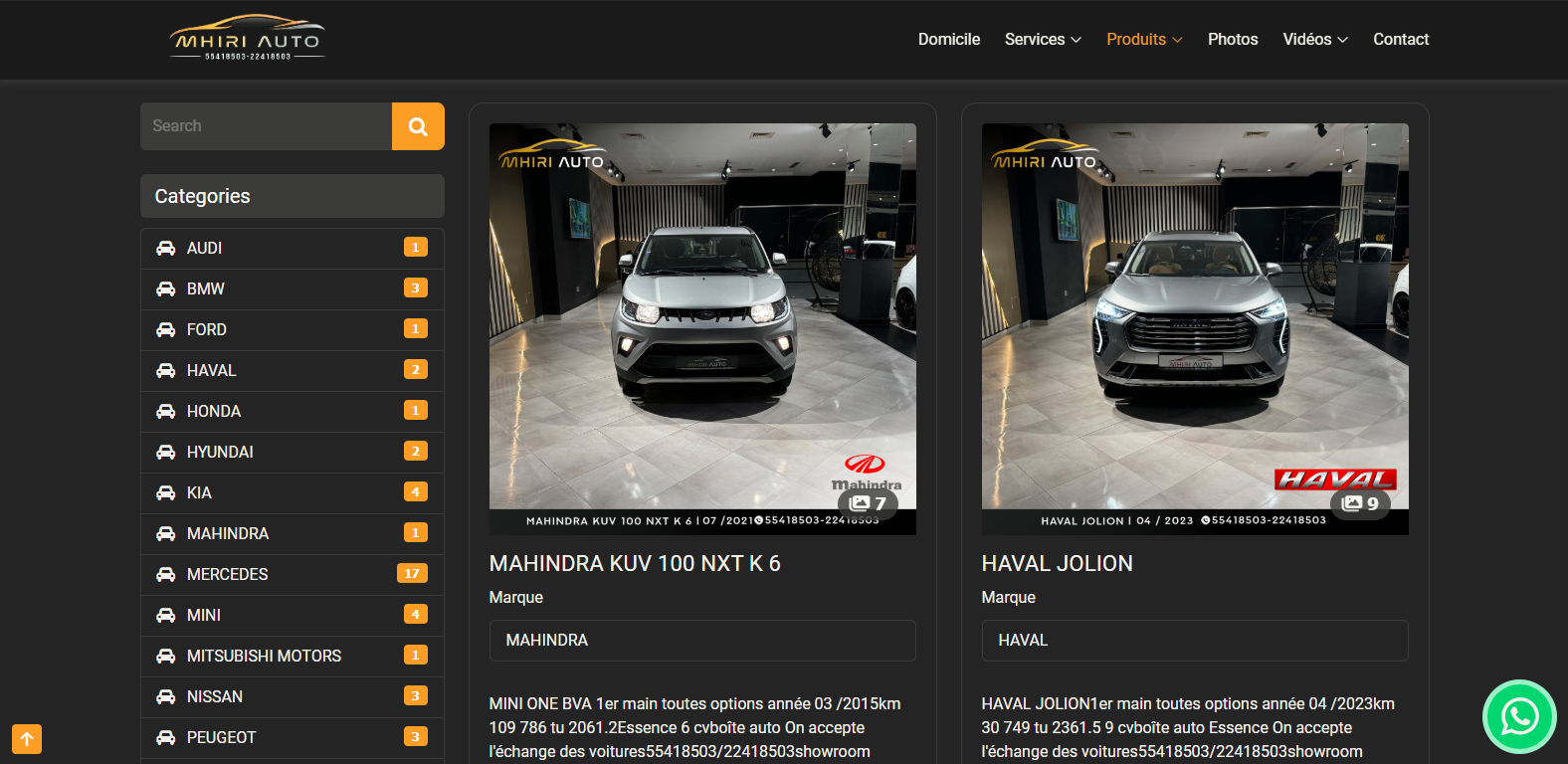Click the scroll-to-top arrow button
1568x764 pixels.
point(27,739)
